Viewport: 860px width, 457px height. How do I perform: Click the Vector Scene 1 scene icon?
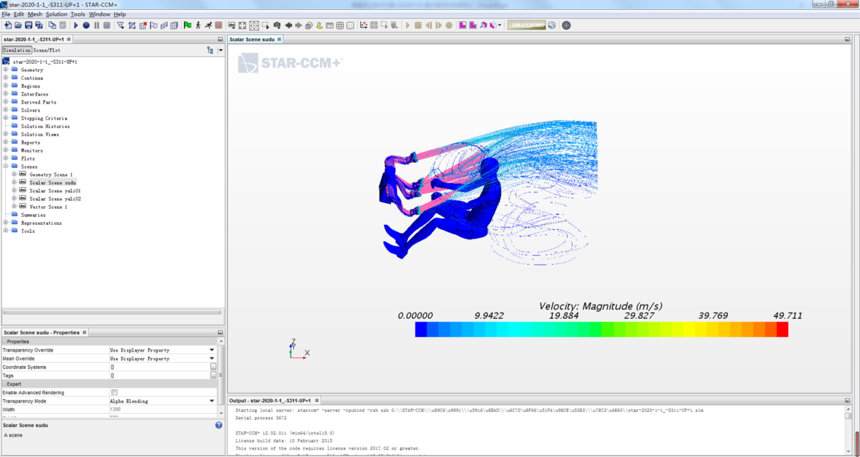tap(24, 207)
